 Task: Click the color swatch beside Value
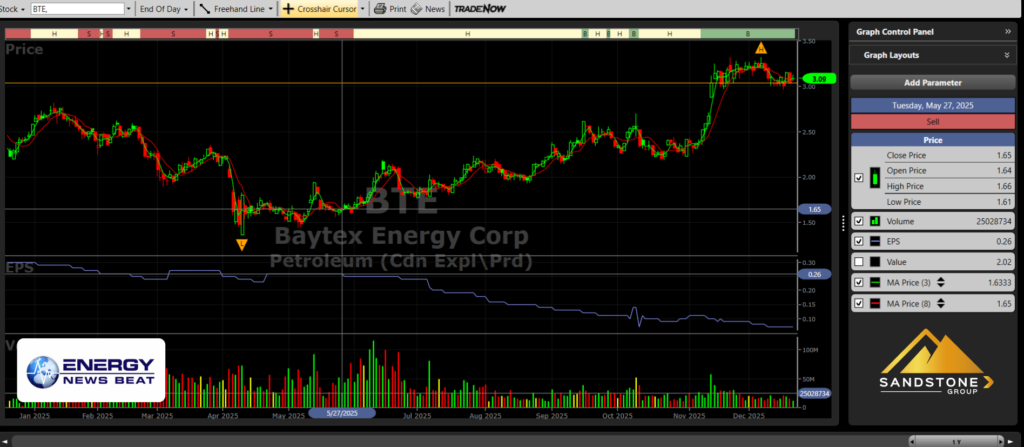(x=875, y=262)
